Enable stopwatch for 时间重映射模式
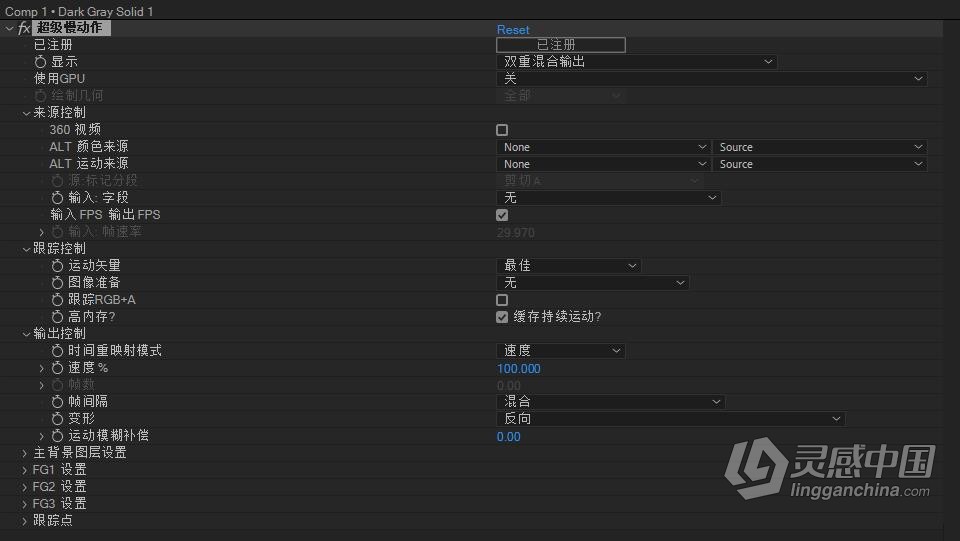Viewport: 960px width, 541px height. click(58, 351)
